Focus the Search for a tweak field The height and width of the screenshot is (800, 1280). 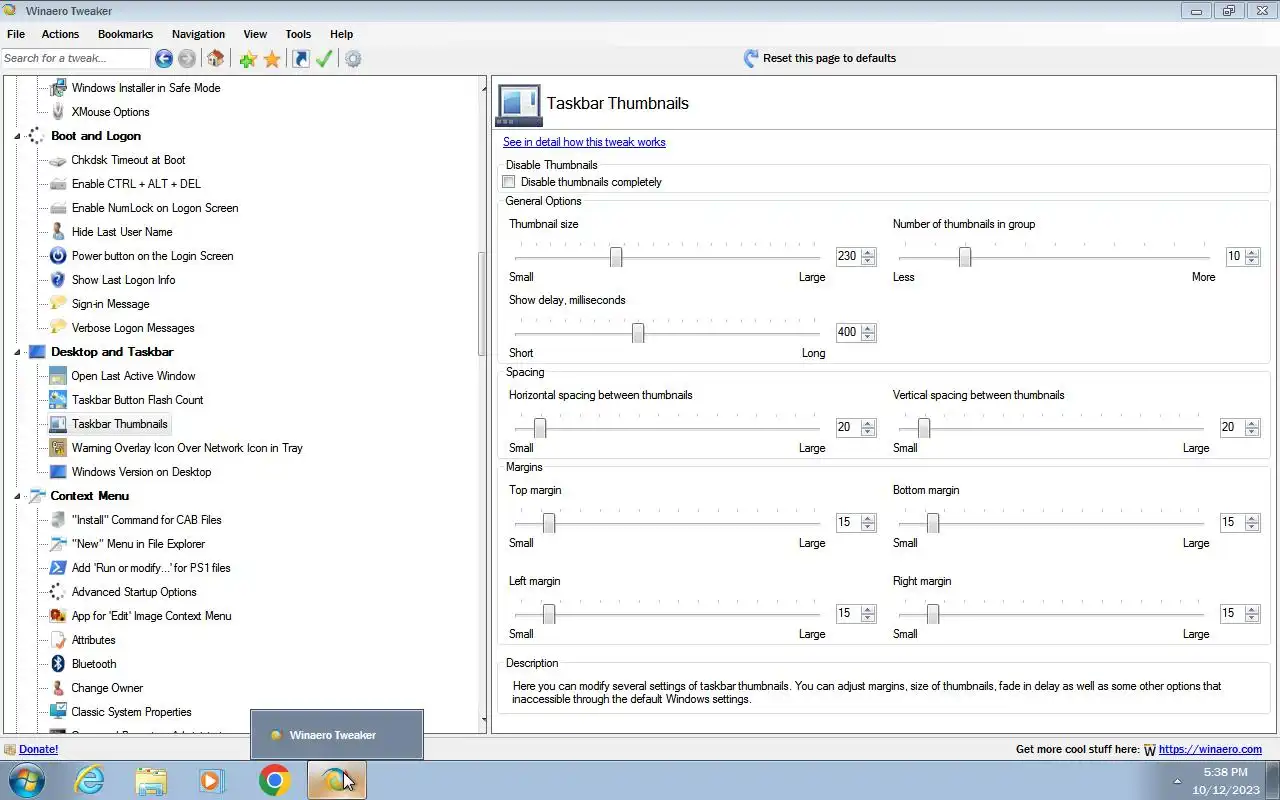pyautogui.click(x=76, y=58)
